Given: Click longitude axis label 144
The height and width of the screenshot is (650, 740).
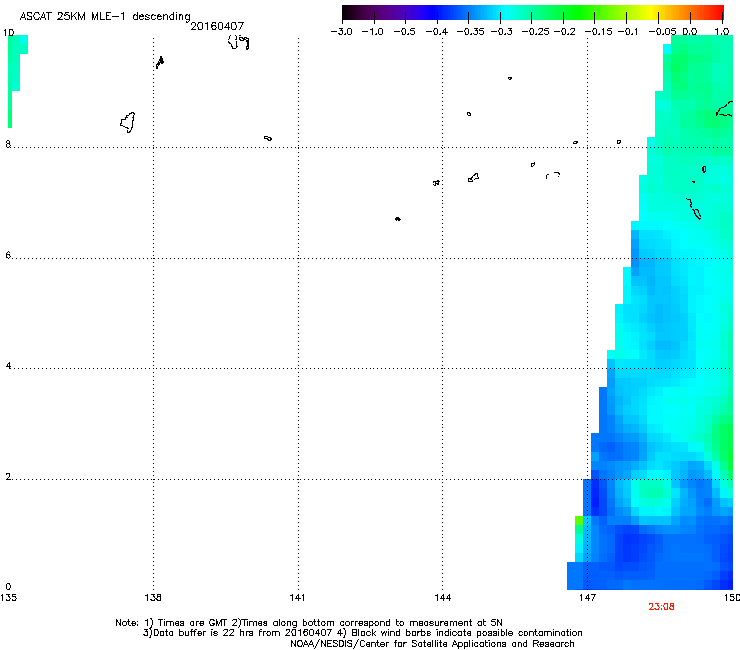Looking at the screenshot, I should tap(443, 598).
